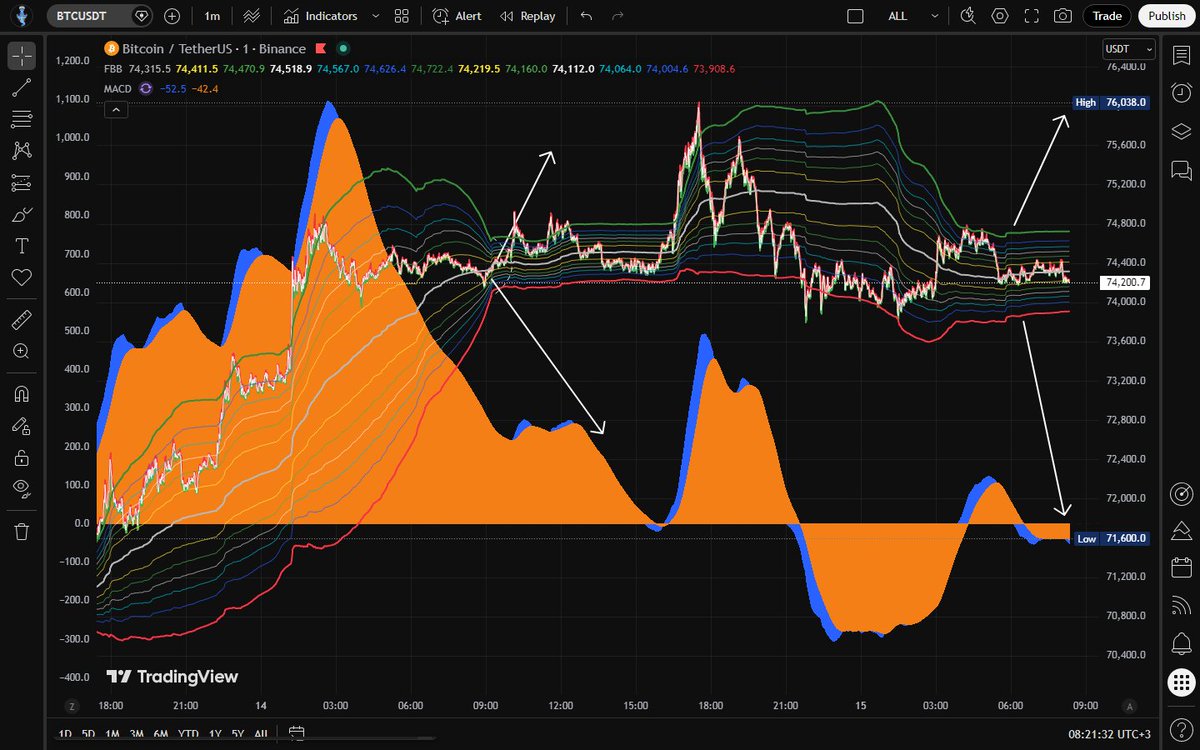Select the Brush drawing tool
Viewport: 1200px width, 750px height.
(x=21, y=214)
